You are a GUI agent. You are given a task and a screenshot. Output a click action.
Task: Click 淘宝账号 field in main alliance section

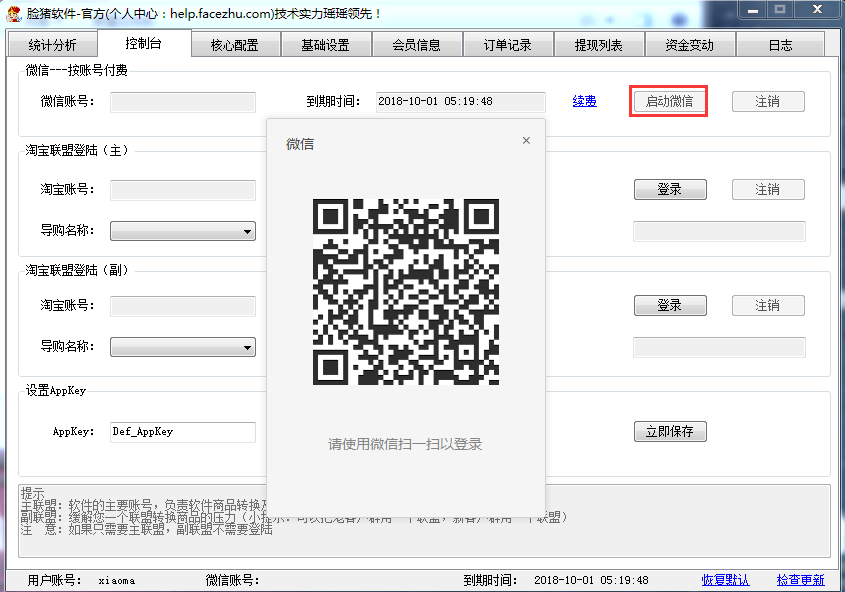tap(183, 190)
